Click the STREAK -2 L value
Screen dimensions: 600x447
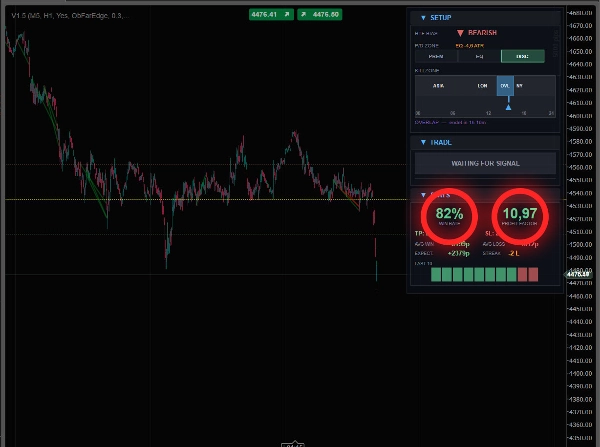pyautogui.click(x=514, y=253)
